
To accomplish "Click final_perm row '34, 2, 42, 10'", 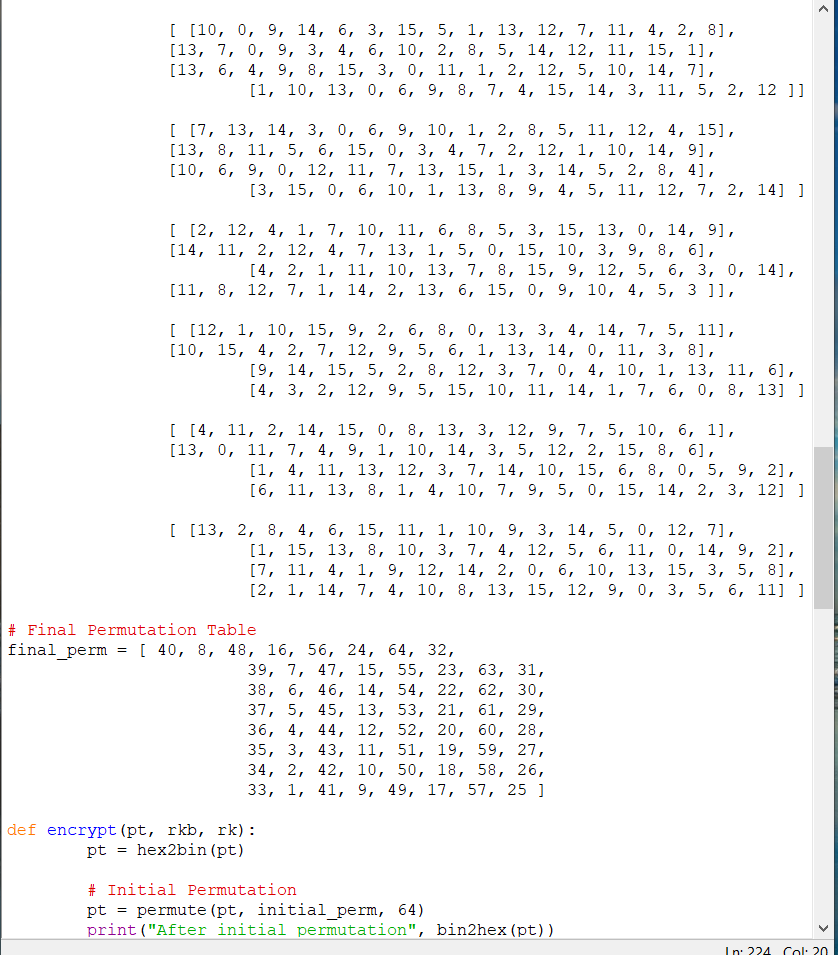I will [396, 770].
